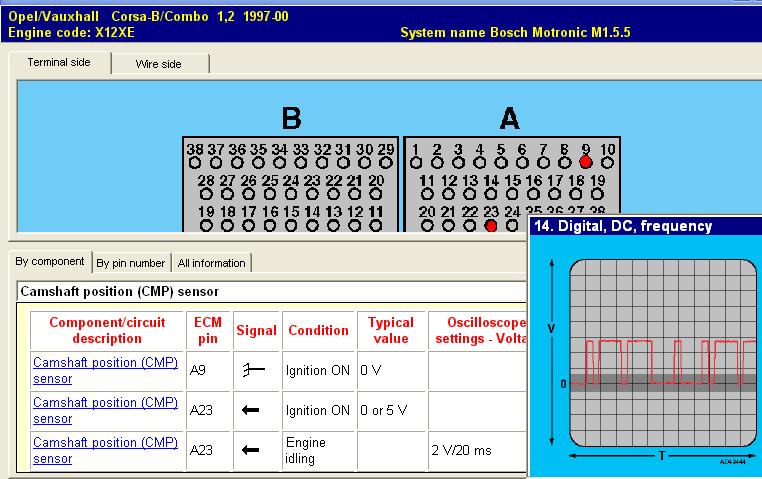
Task: Click pin 20 on connector B
Action: (376, 194)
